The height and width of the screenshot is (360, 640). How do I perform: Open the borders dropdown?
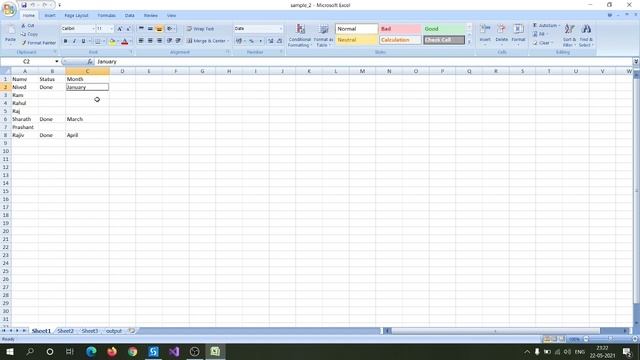pos(103,41)
